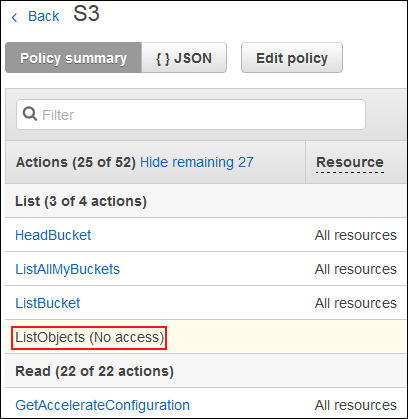Image resolution: width=408 pixels, height=419 pixels.
Task: Select the ListObjects (No access) row text
Action: (89, 337)
